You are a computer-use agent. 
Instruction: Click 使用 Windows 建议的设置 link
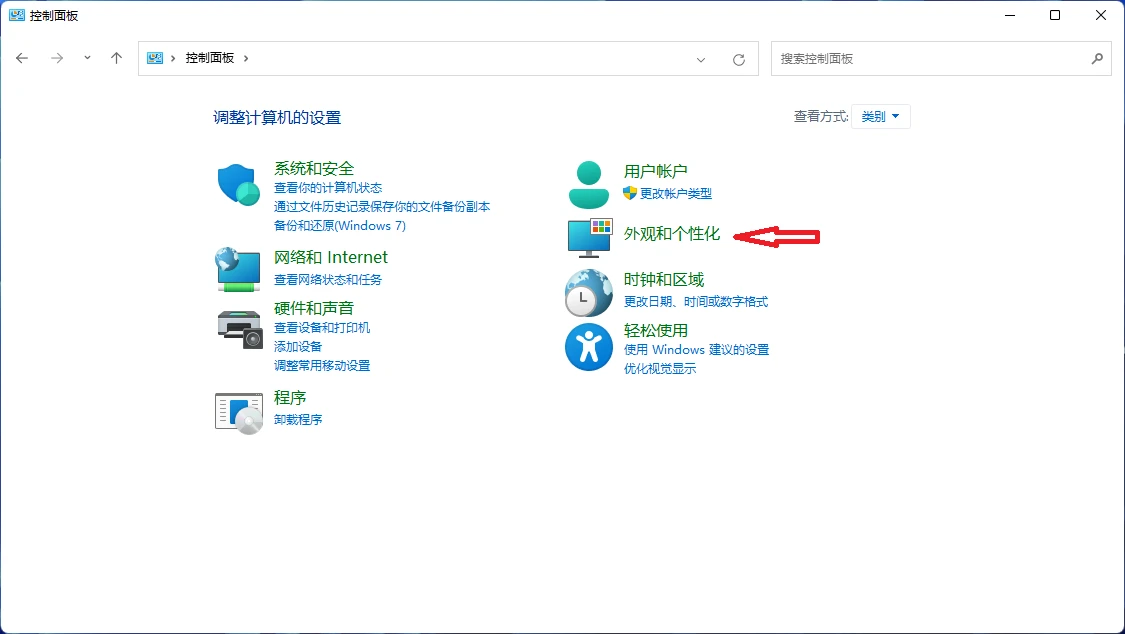(697, 350)
